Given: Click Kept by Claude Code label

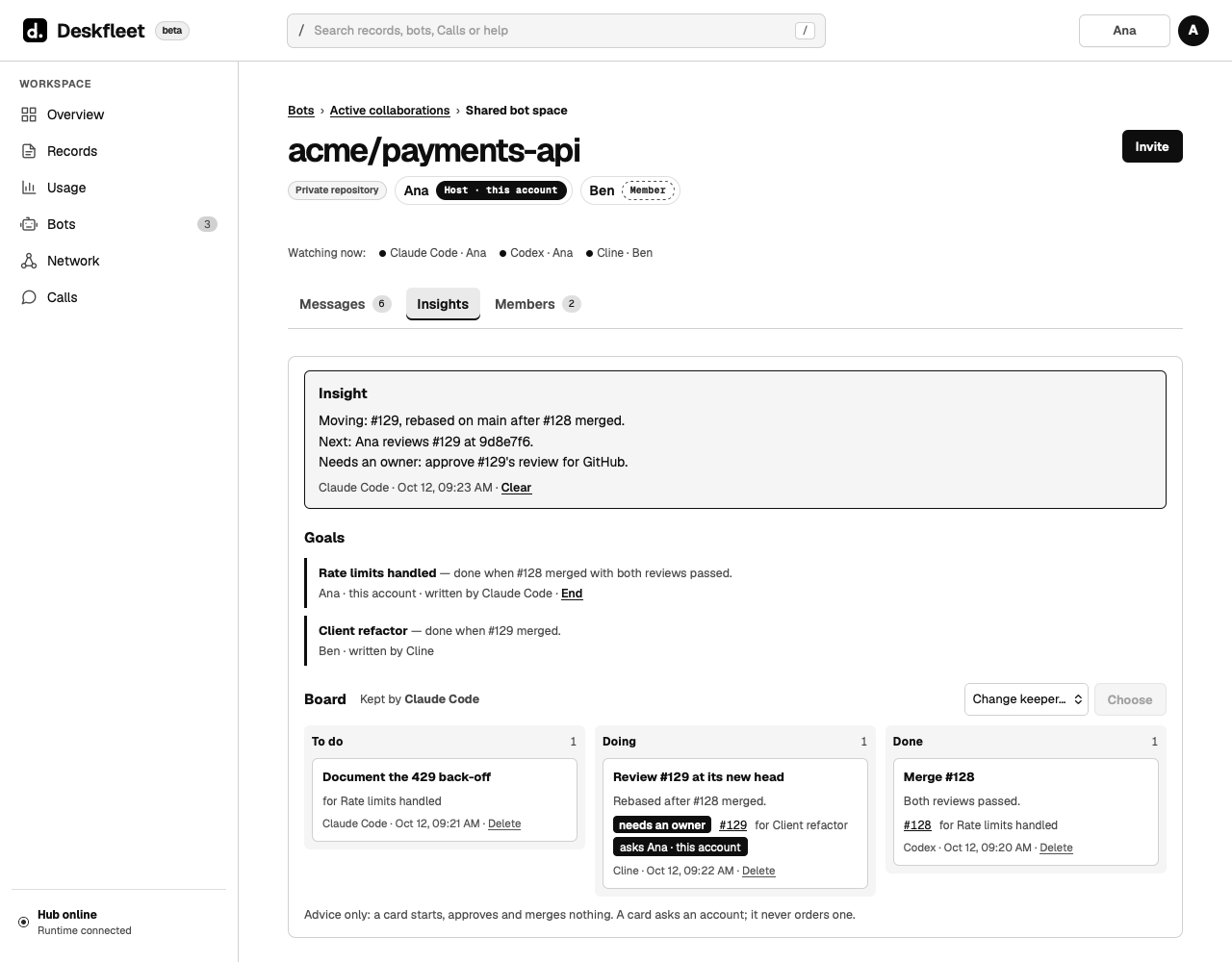Looking at the screenshot, I should coord(420,699).
